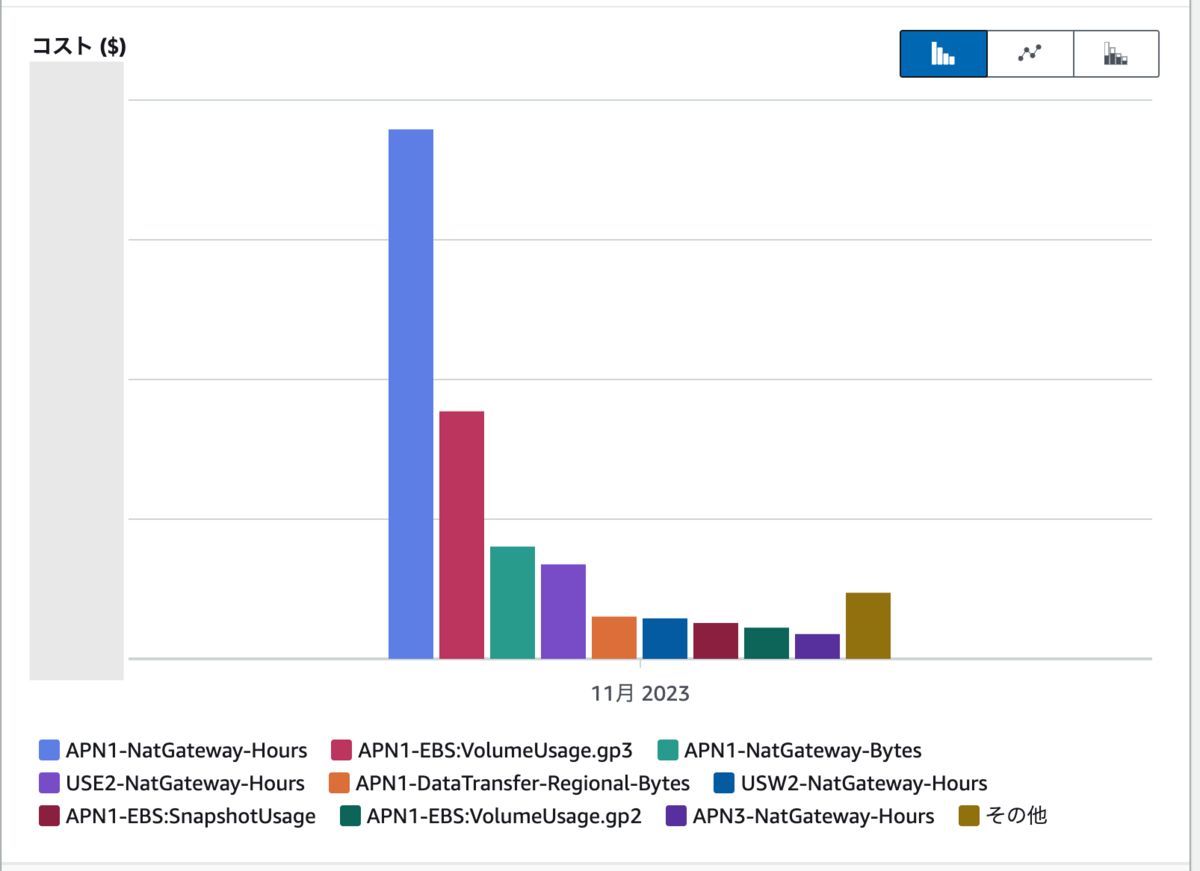The height and width of the screenshot is (871, 1200).
Task: Select the maroon EBS:SnapshotUsage bar
Action: click(716, 641)
